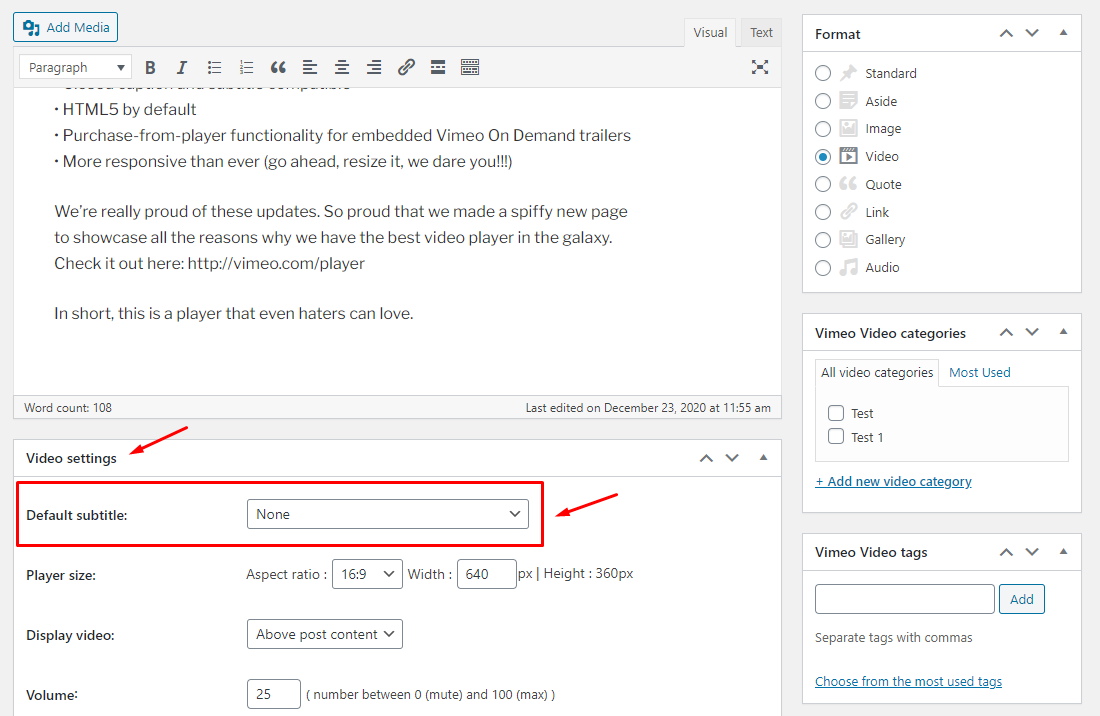This screenshot has width=1100, height=716.
Task: Select the Video post format
Action: click(823, 156)
